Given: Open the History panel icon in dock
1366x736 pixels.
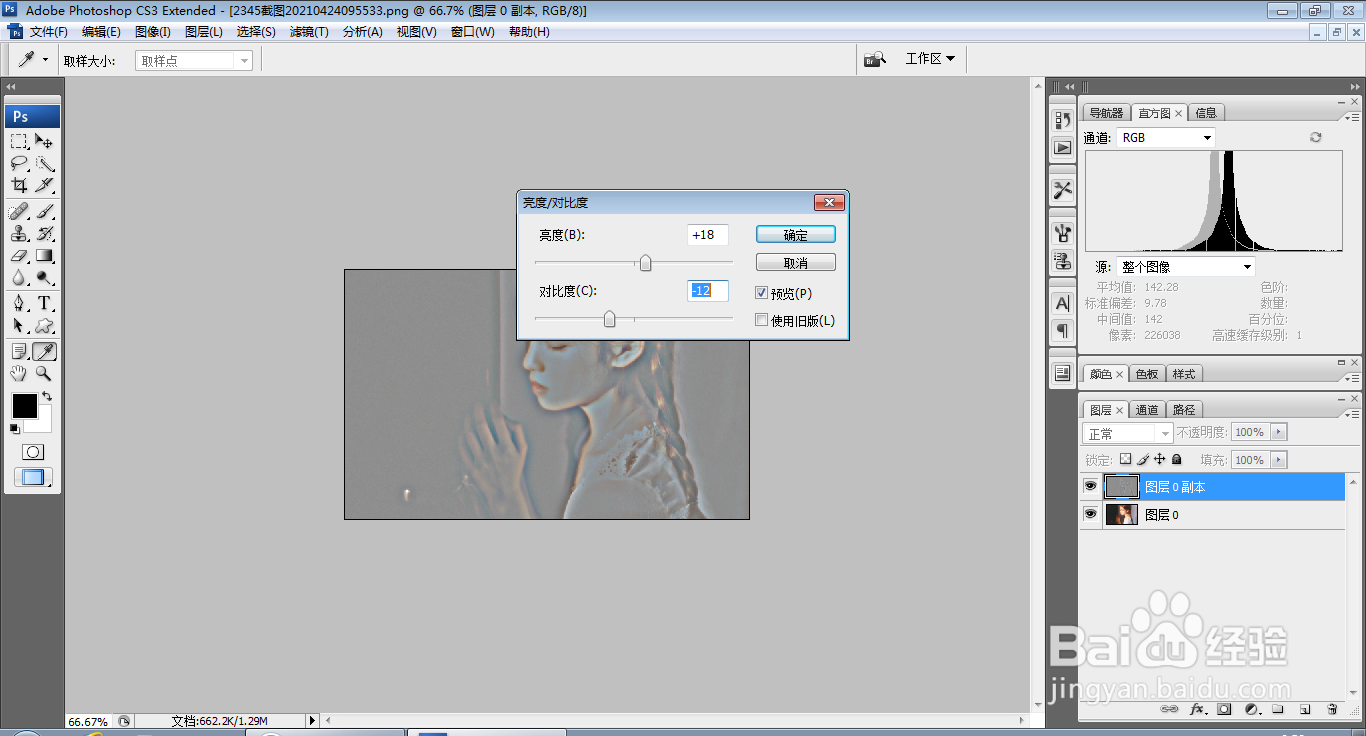Looking at the screenshot, I should pos(1063,120).
